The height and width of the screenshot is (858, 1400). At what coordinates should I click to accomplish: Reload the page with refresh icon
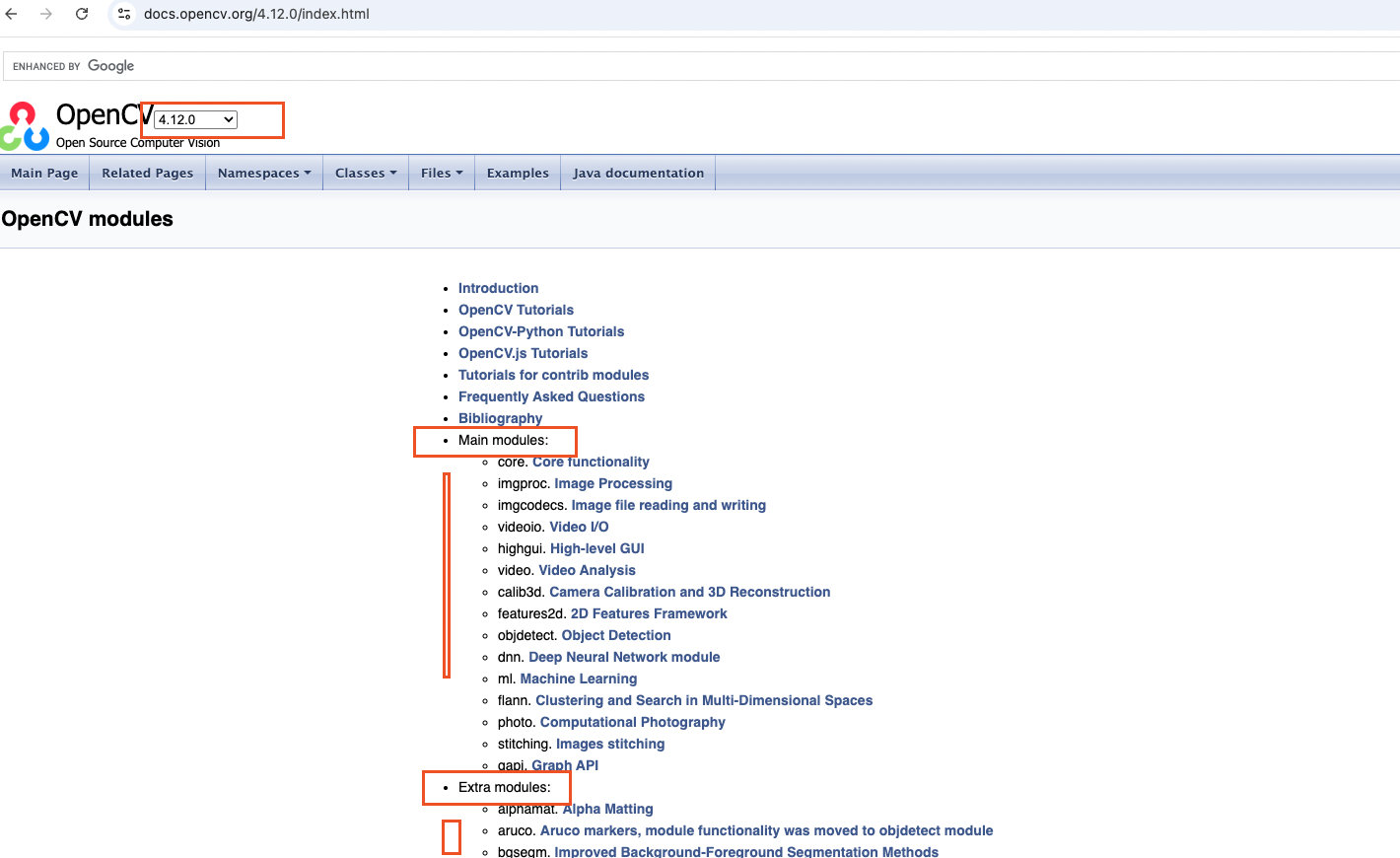(82, 14)
